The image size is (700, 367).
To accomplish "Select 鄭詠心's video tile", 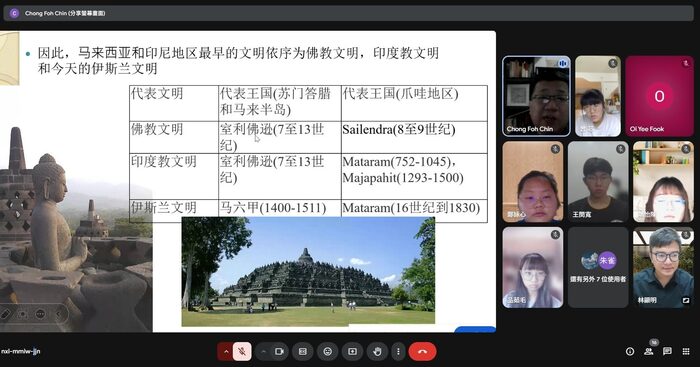I will point(533,182).
